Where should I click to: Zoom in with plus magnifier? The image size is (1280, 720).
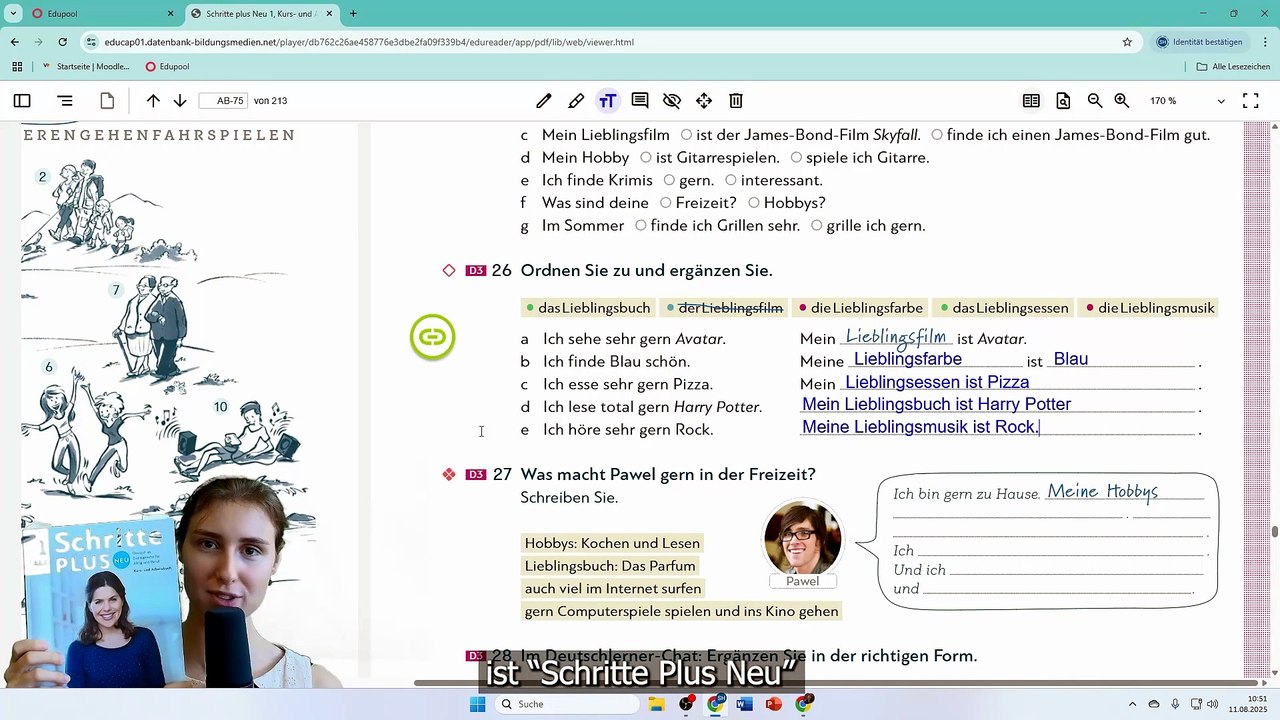[1122, 101]
